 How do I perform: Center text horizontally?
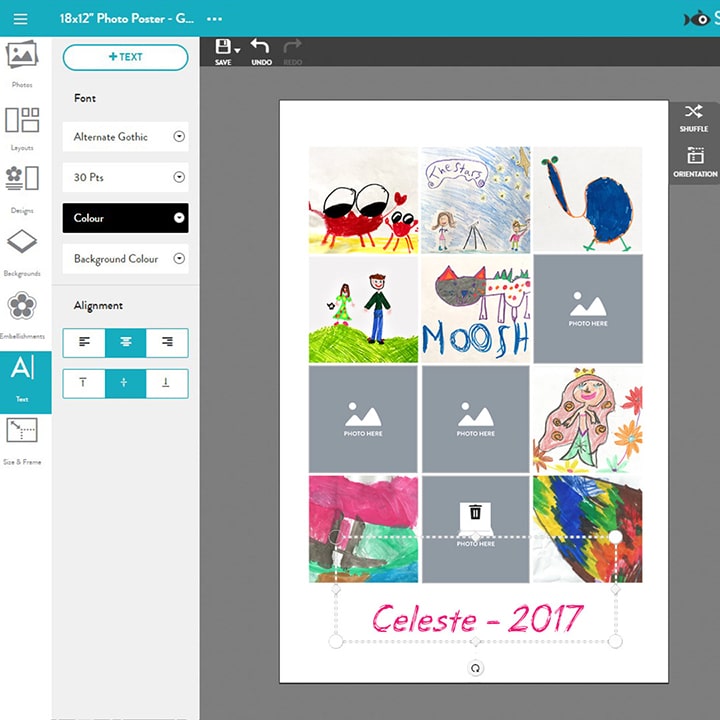coord(126,343)
